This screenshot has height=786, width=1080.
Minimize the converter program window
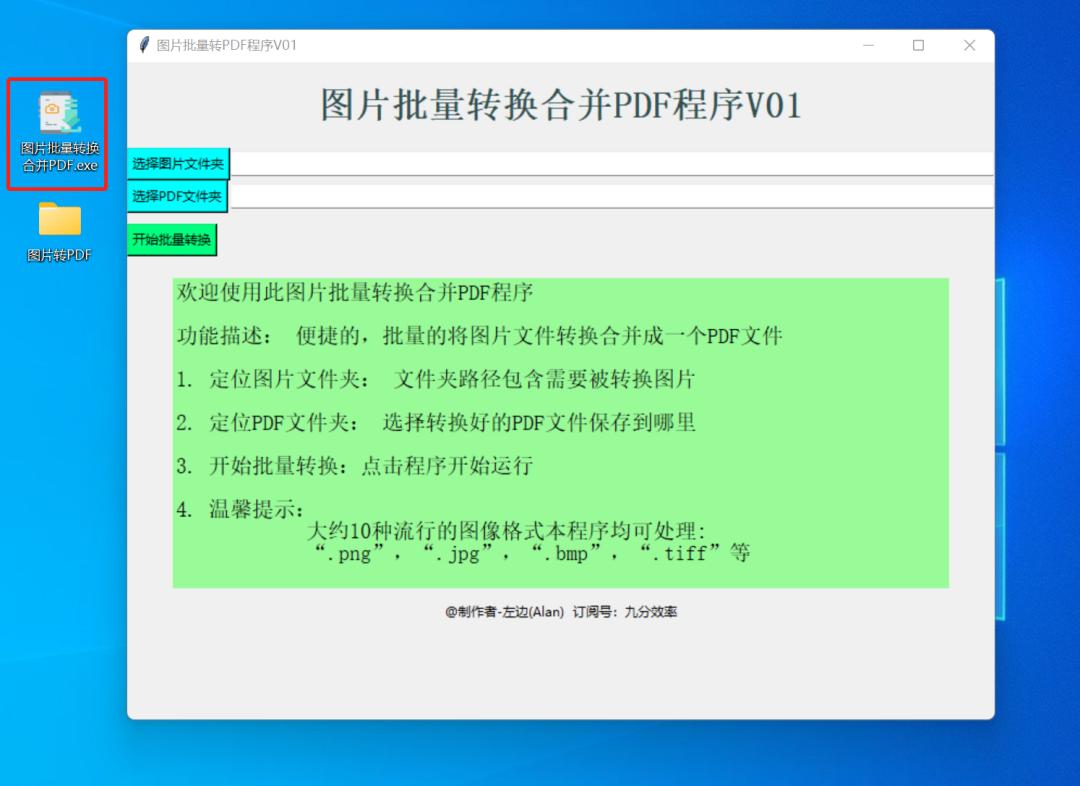click(868, 45)
